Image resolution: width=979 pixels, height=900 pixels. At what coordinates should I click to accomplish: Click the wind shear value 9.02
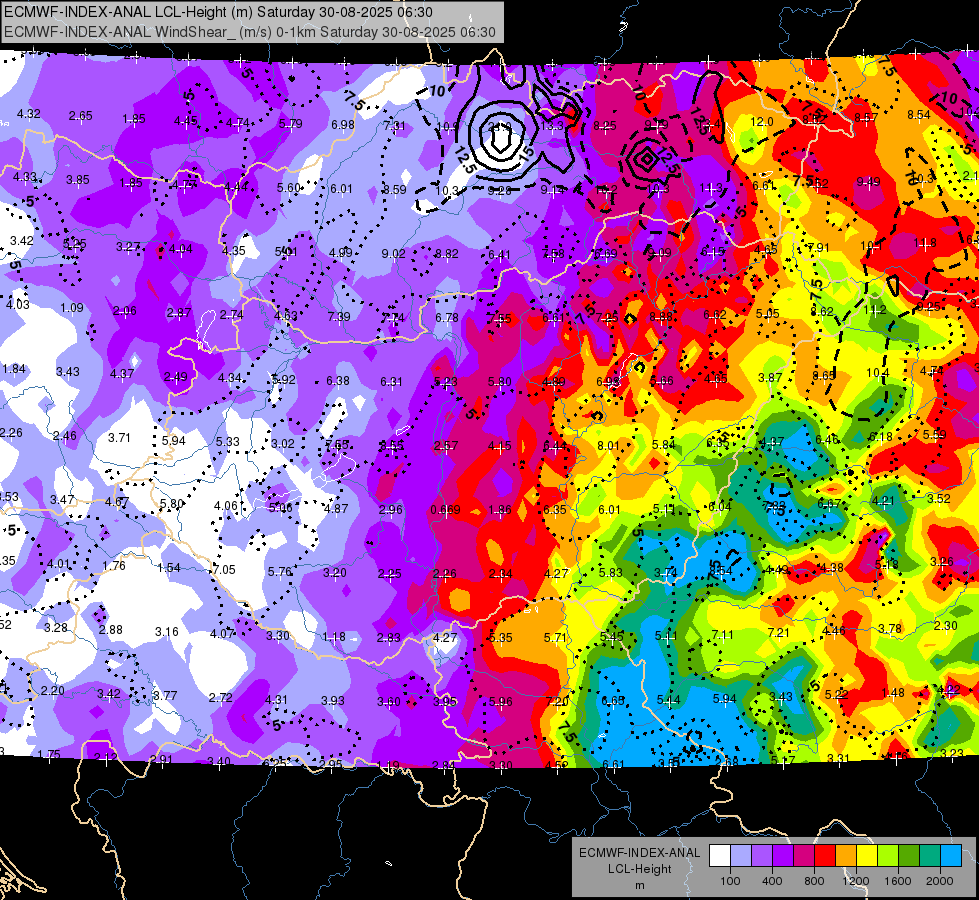pos(393,254)
